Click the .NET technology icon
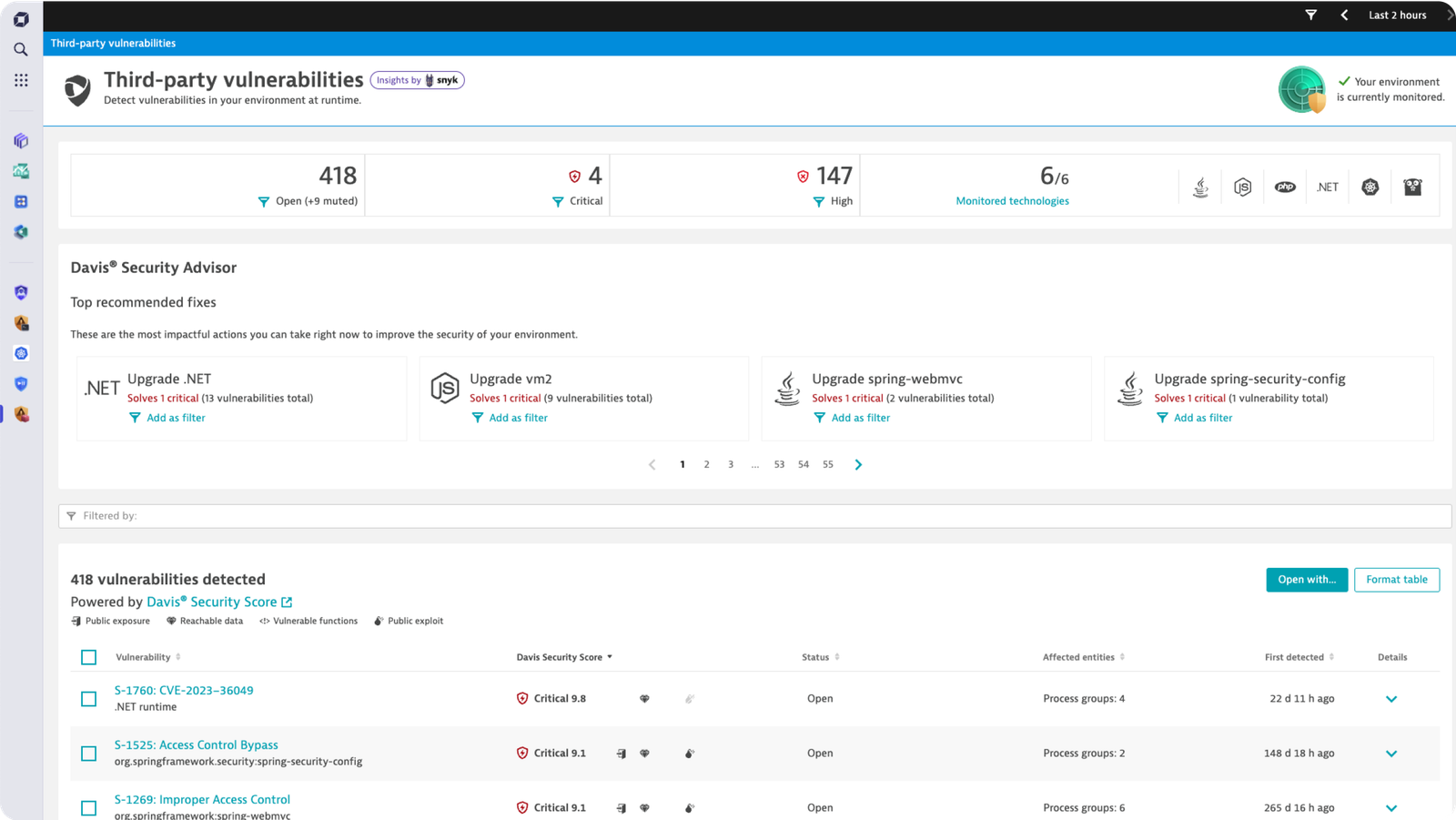Image resolution: width=1456 pixels, height=820 pixels. (1328, 187)
